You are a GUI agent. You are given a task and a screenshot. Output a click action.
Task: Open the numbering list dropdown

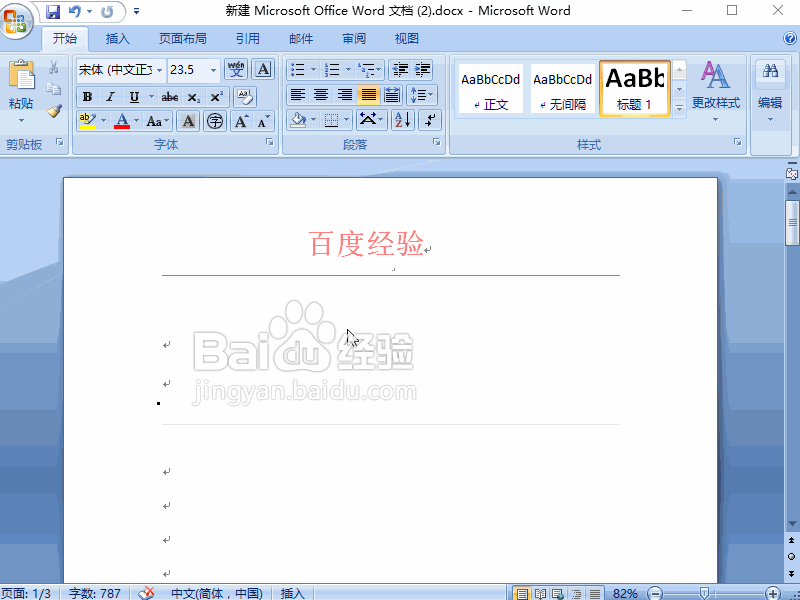[348, 69]
